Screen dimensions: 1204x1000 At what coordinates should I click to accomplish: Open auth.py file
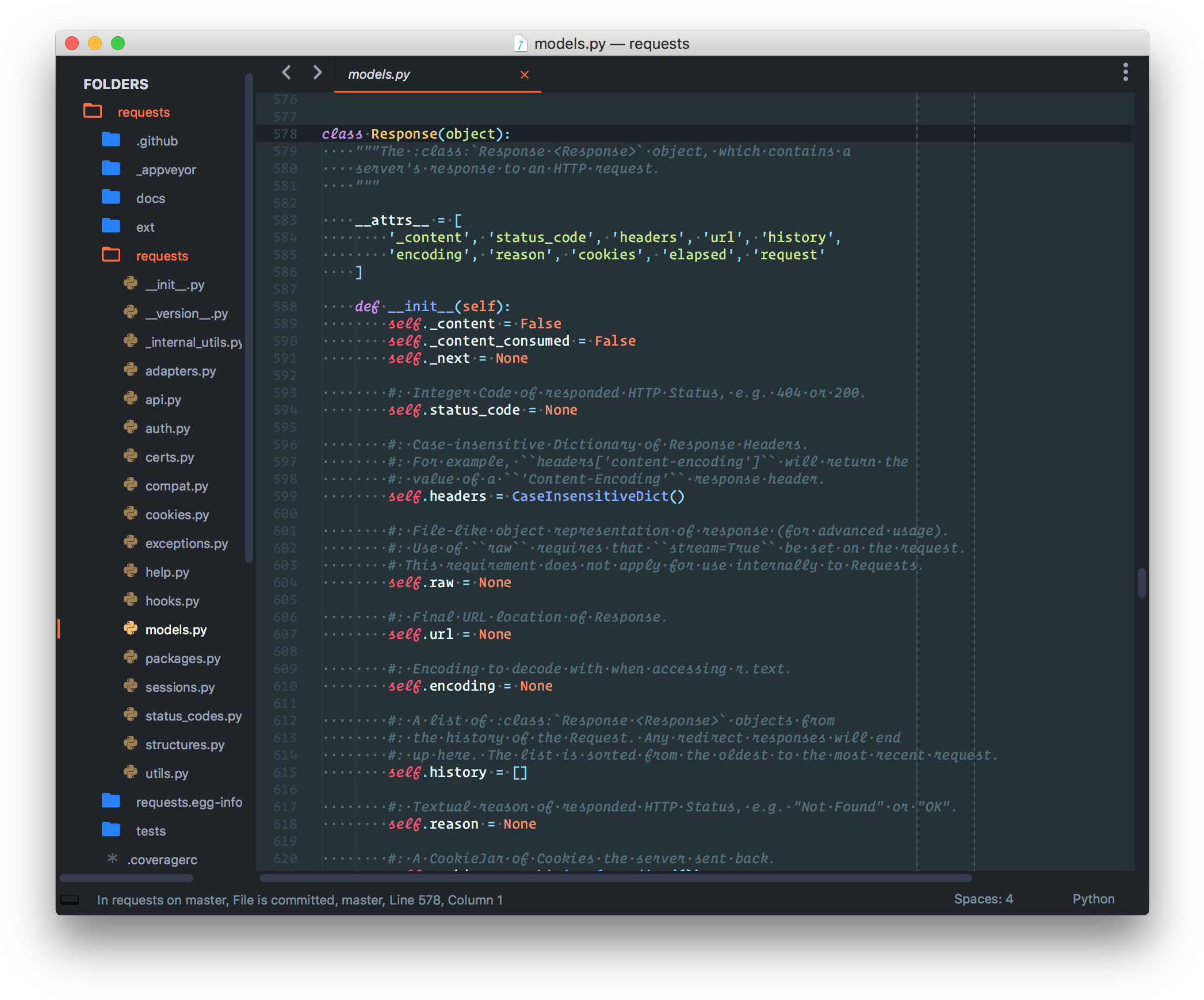coord(167,428)
